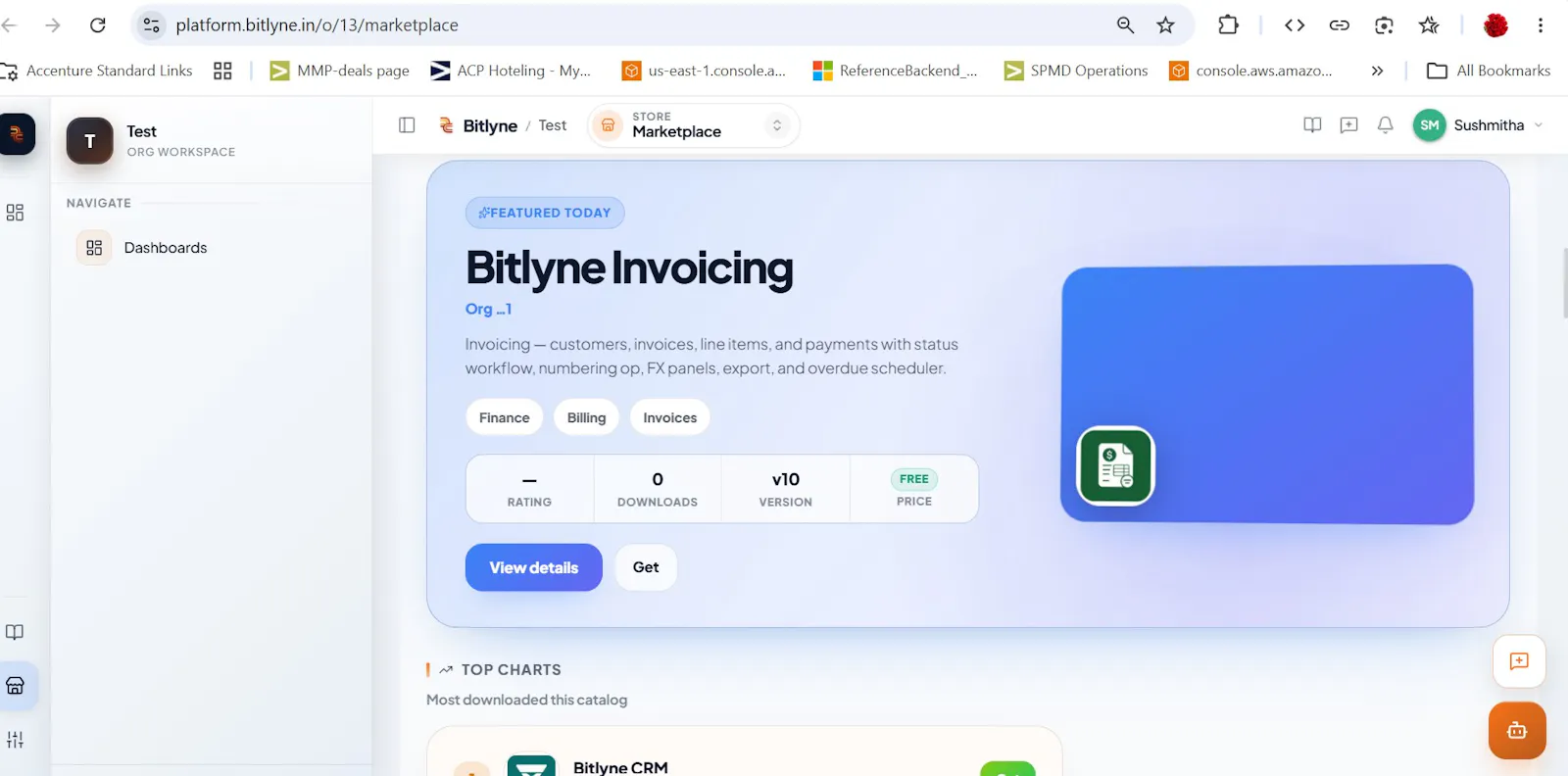Image resolution: width=1568 pixels, height=776 pixels.
Task: Go forward with the browser arrow
Action: pyautogui.click(x=53, y=25)
